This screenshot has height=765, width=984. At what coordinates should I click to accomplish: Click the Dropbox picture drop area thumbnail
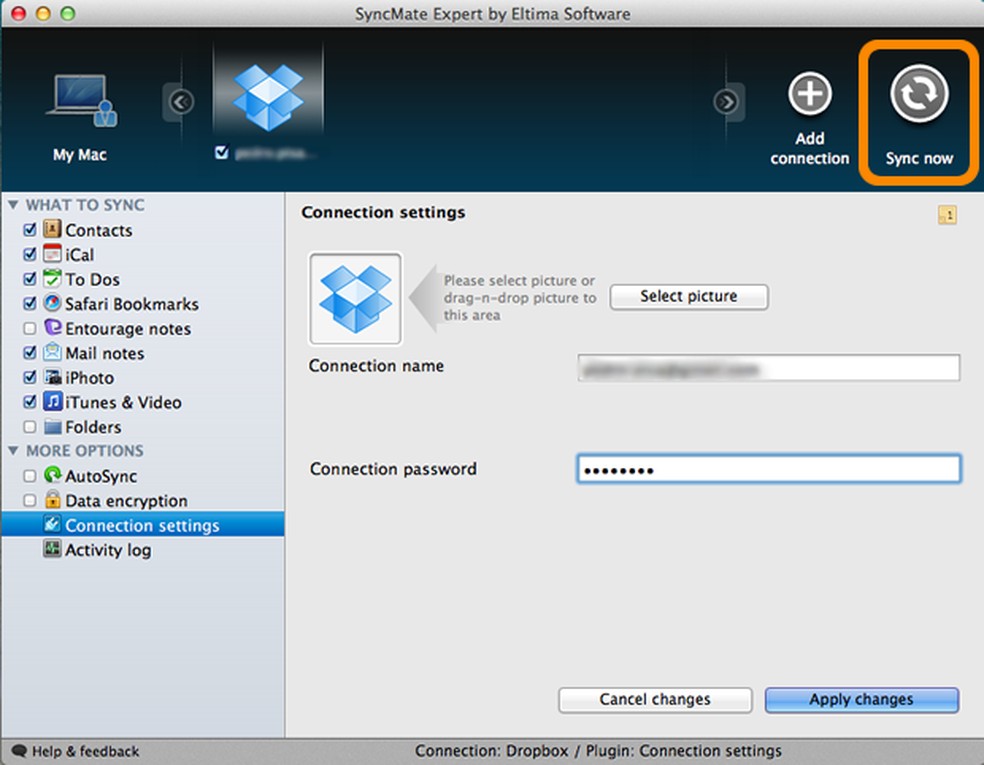click(x=355, y=299)
